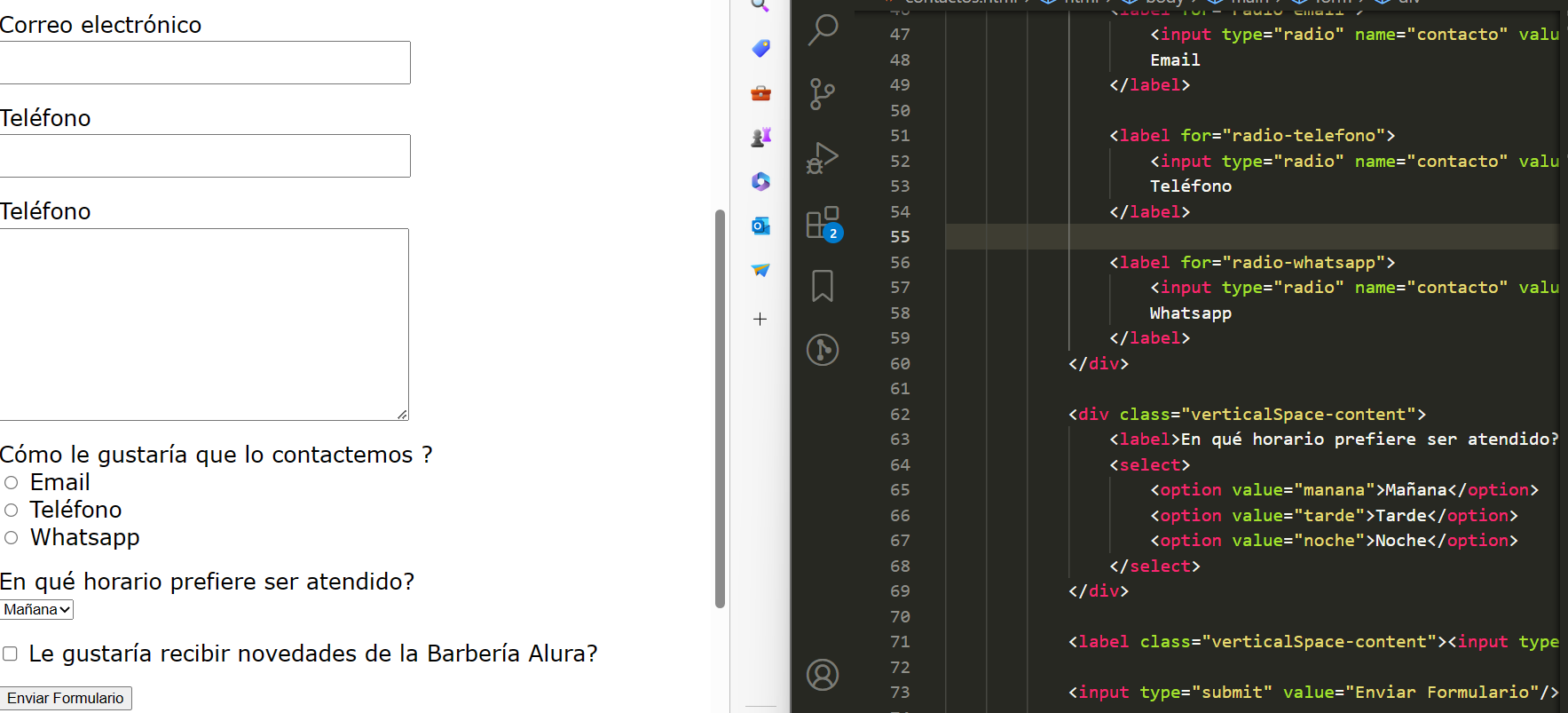Select the Email radio button
This screenshot has height=713, width=1568.
click(12, 483)
